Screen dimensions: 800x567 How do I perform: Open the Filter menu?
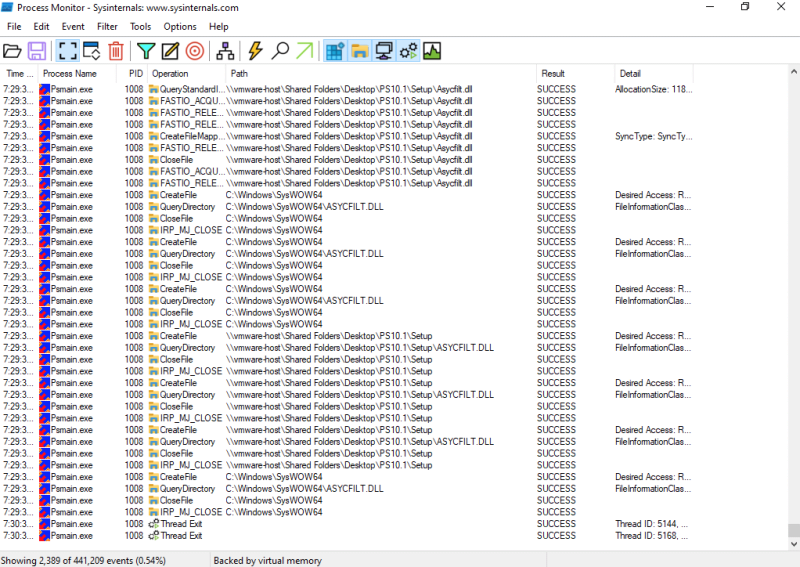[x=107, y=27]
